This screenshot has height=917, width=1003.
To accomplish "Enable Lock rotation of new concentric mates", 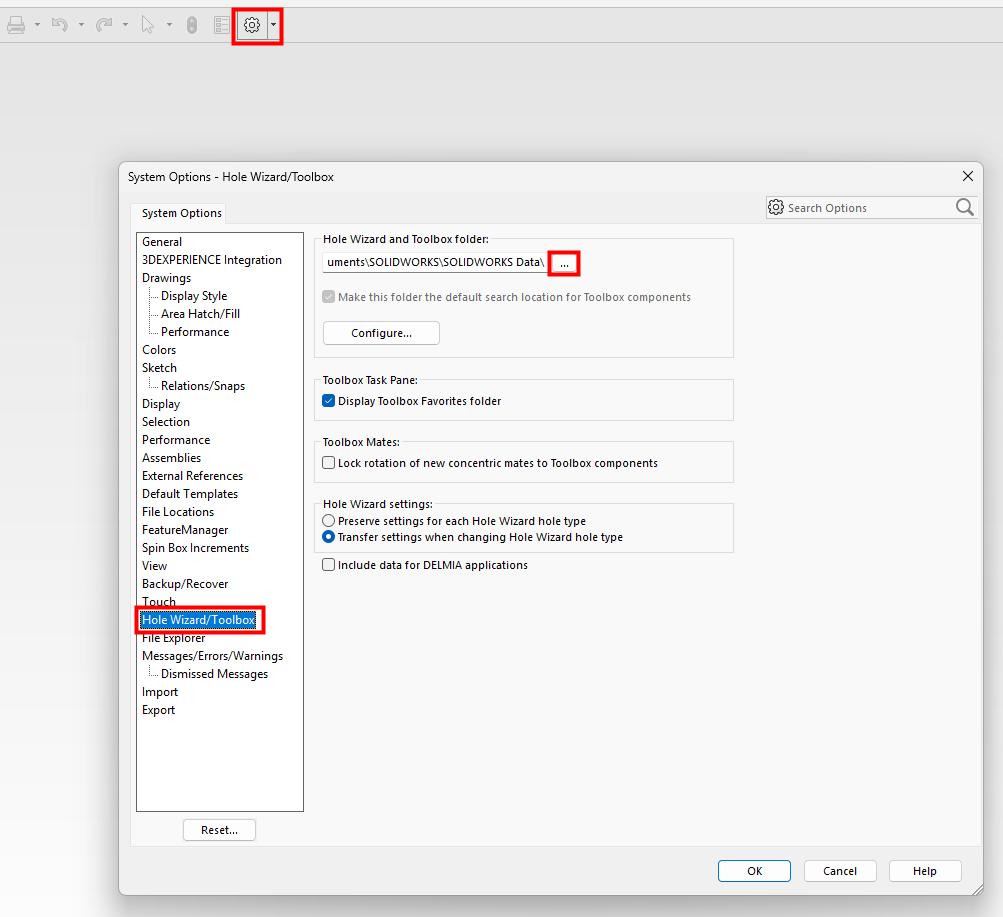I will 328,462.
